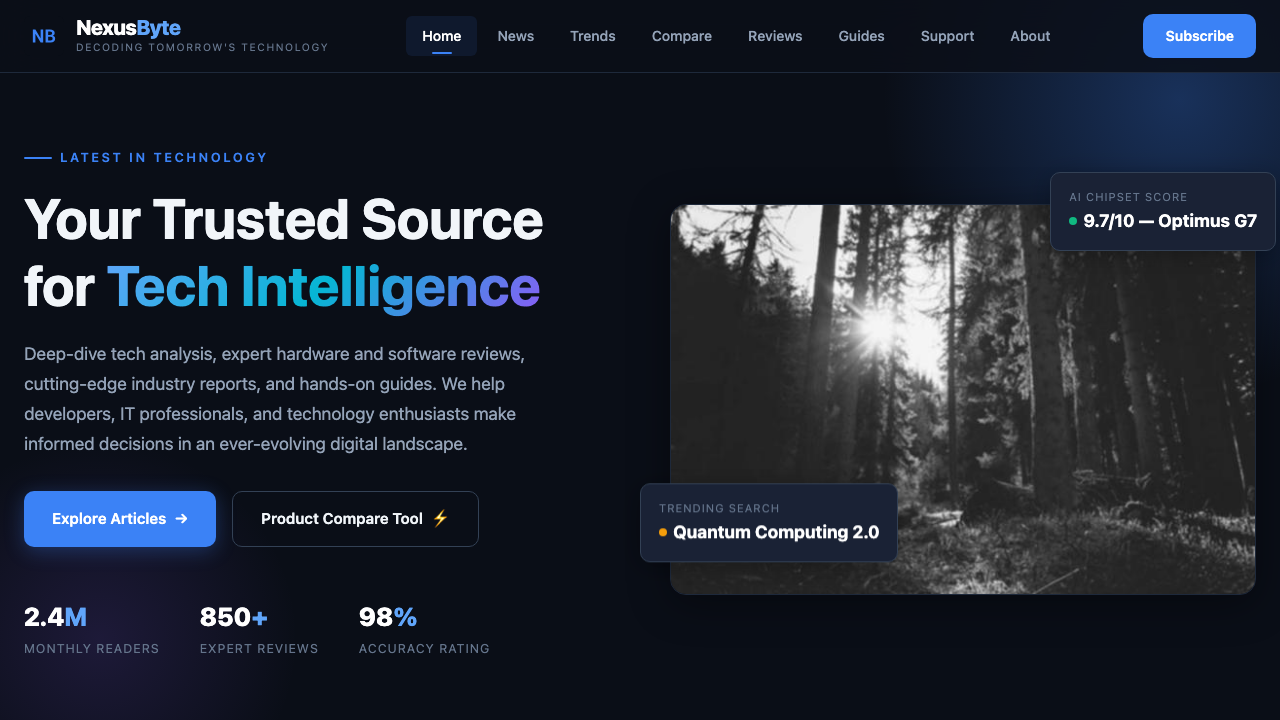Click the orange dot beside Quantum Computing
Screen dimensions: 1280x720
click(x=663, y=532)
